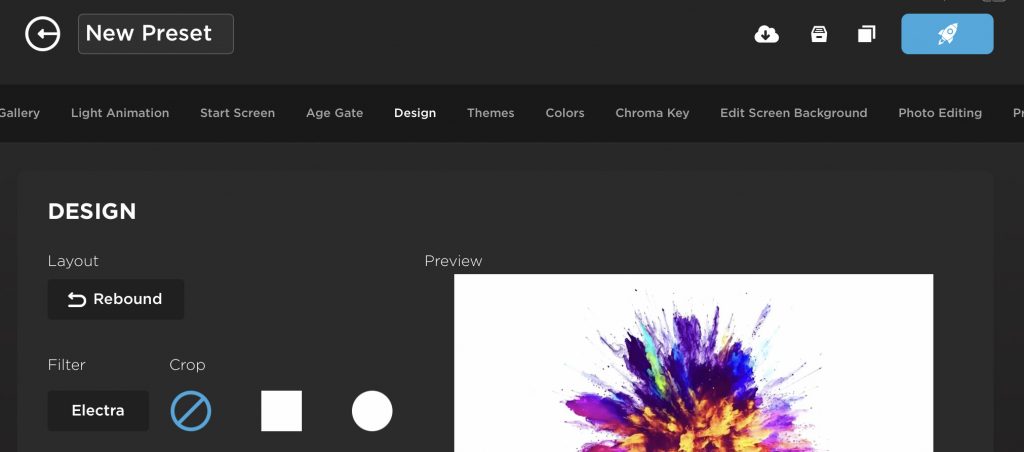
Task: Open the Chroma Key tab
Action: (x=652, y=113)
